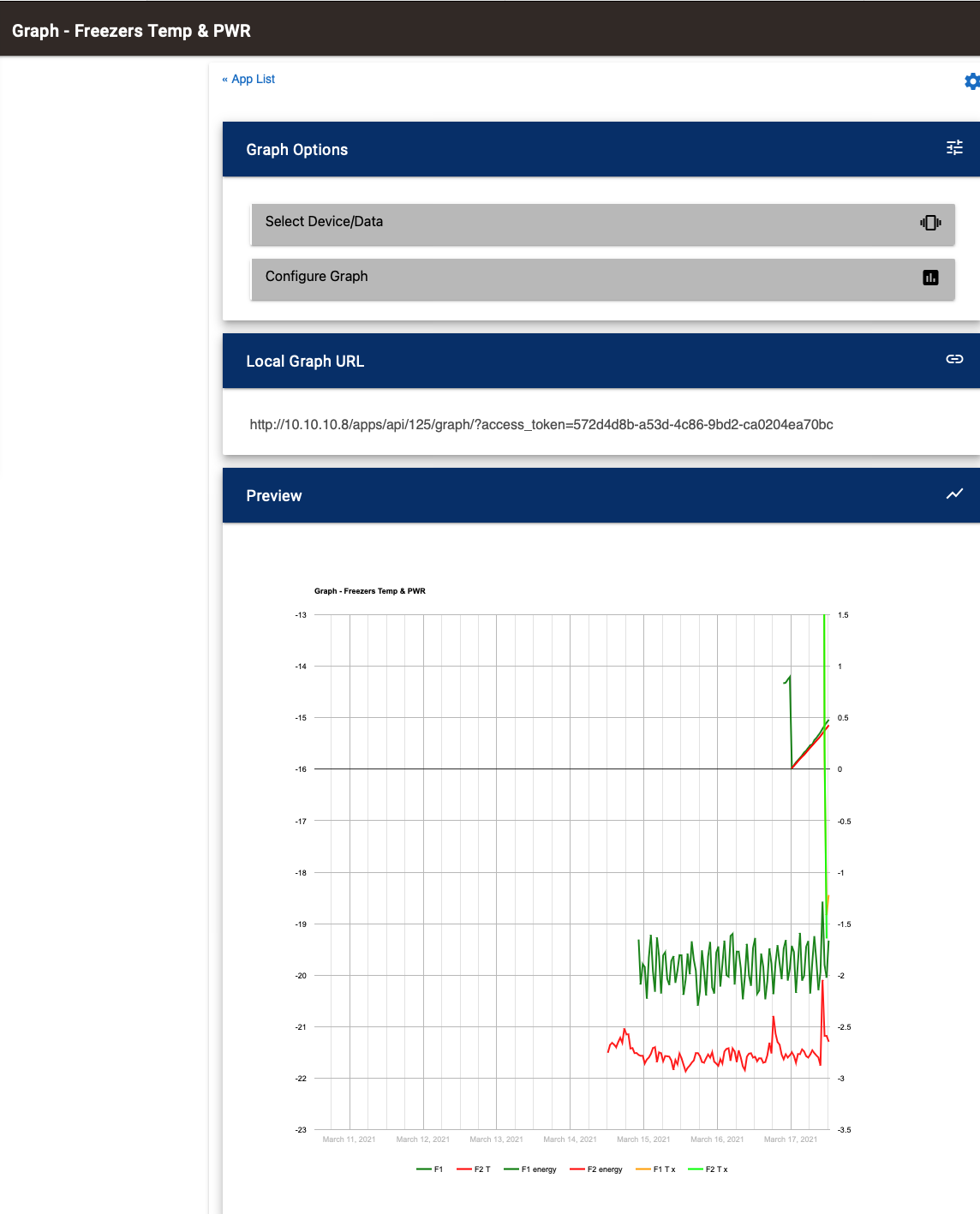Click the local graph URL text
Viewport: 980px width, 1214px height.
541,425
